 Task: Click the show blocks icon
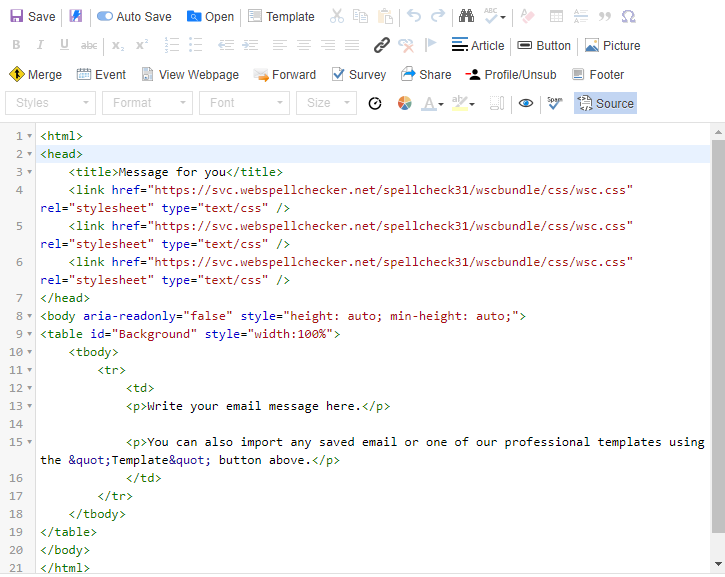coord(497,103)
